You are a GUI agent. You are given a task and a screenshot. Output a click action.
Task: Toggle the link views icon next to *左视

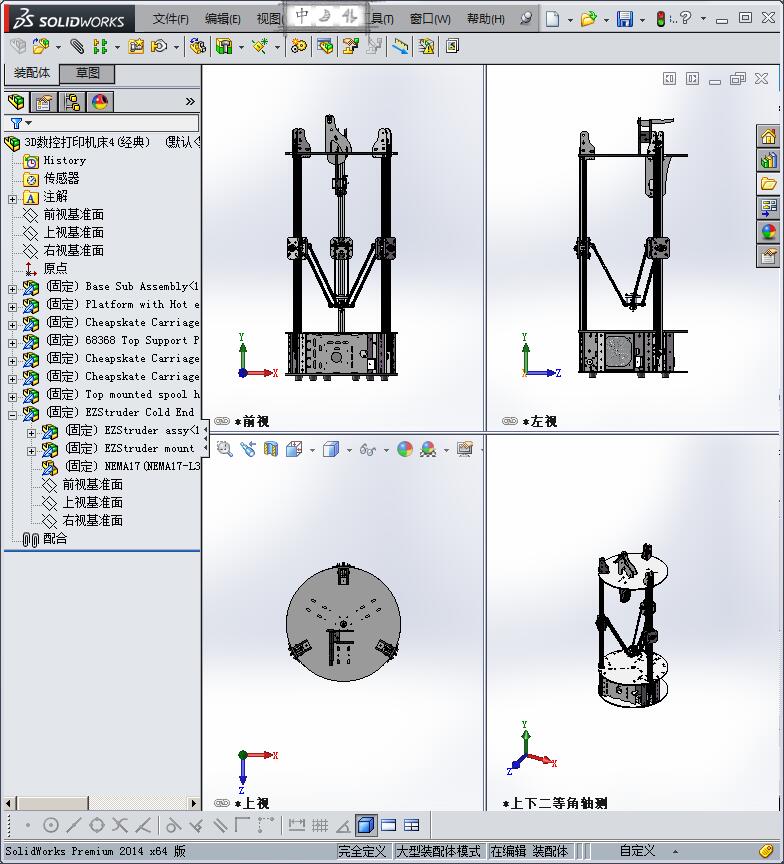[510, 422]
